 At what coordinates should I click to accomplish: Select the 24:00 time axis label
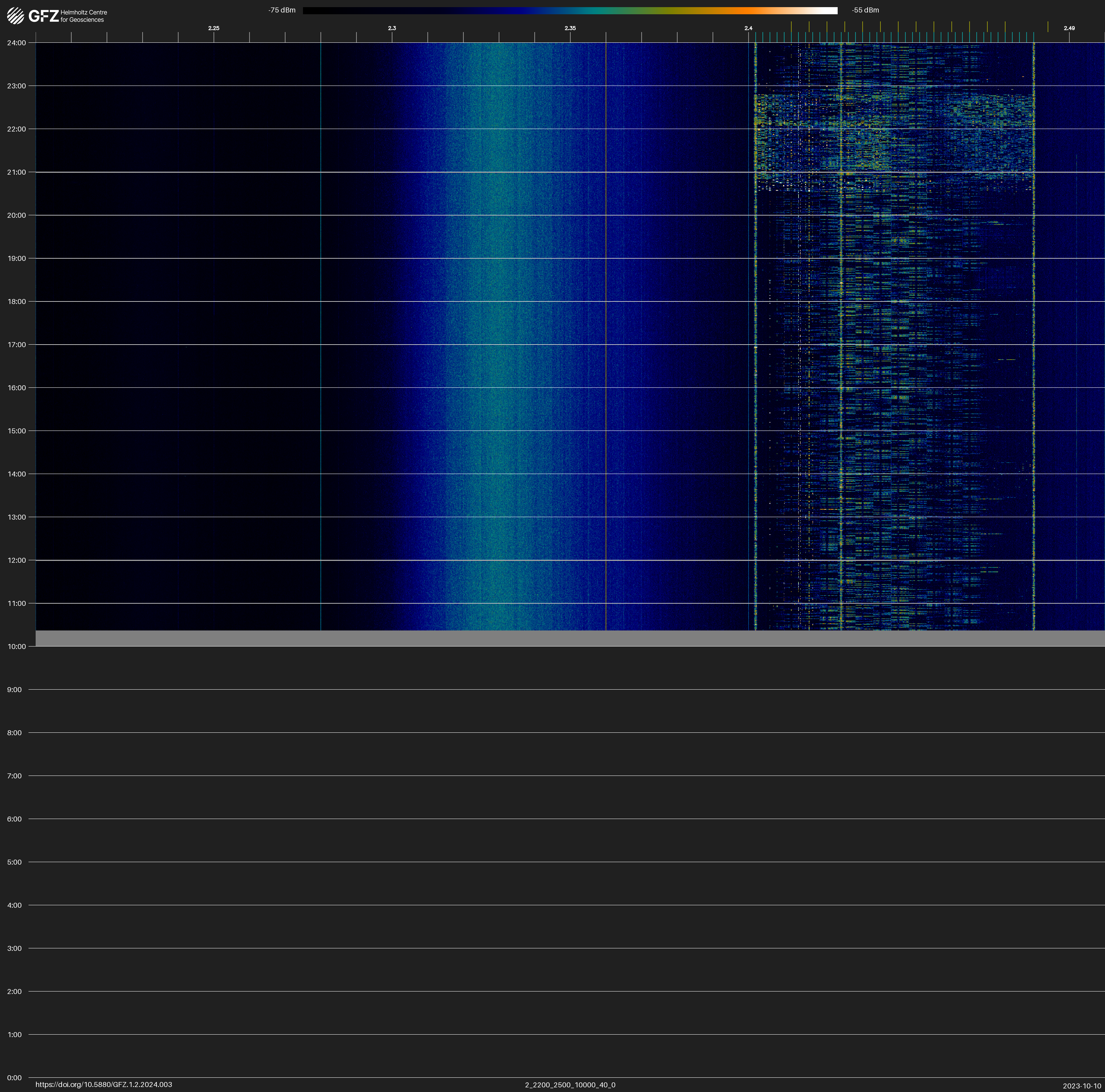point(17,43)
